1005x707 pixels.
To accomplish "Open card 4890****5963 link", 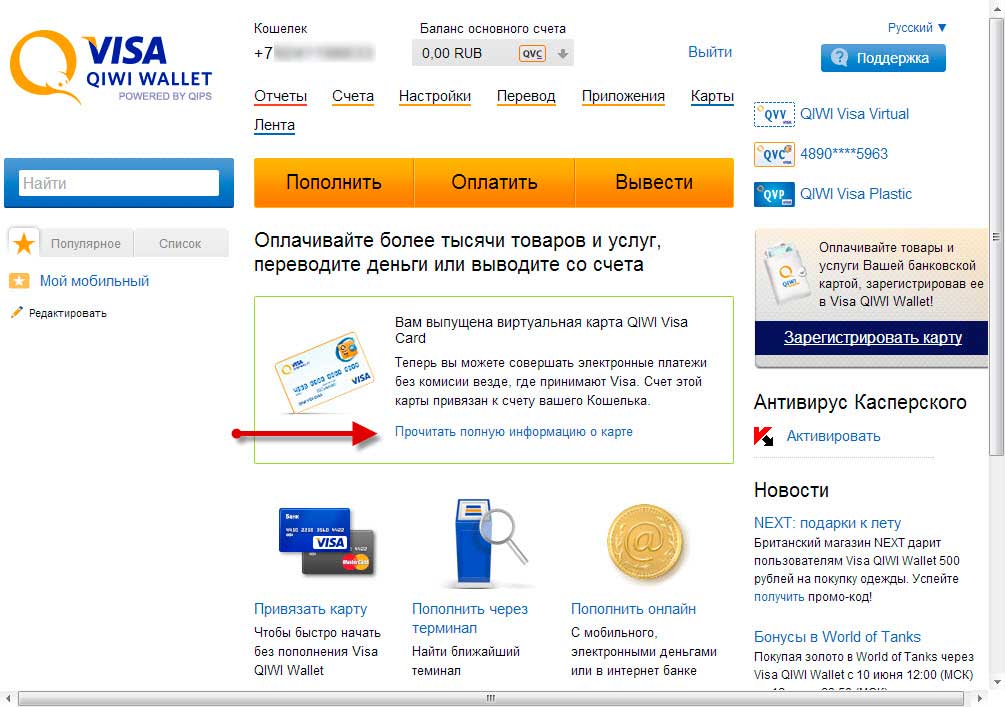I will coord(844,154).
